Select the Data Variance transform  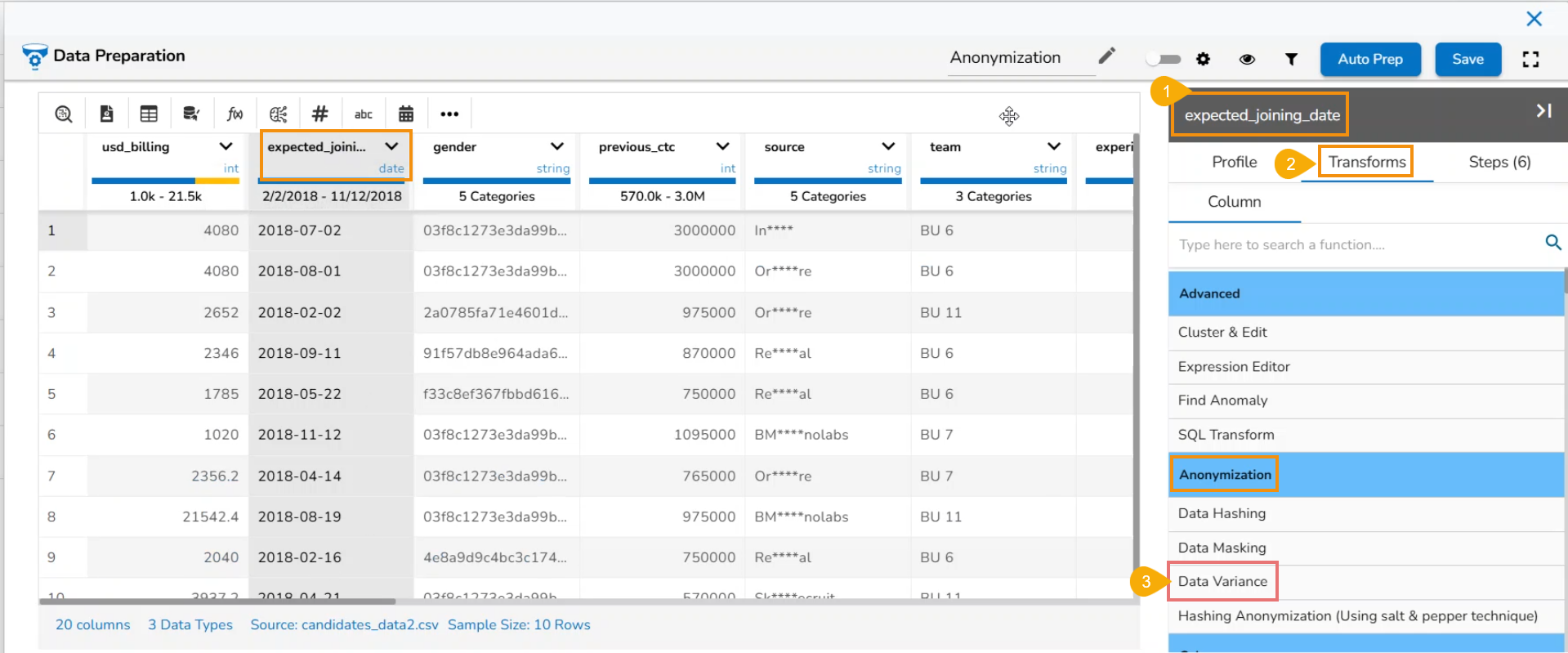(x=1222, y=581)
